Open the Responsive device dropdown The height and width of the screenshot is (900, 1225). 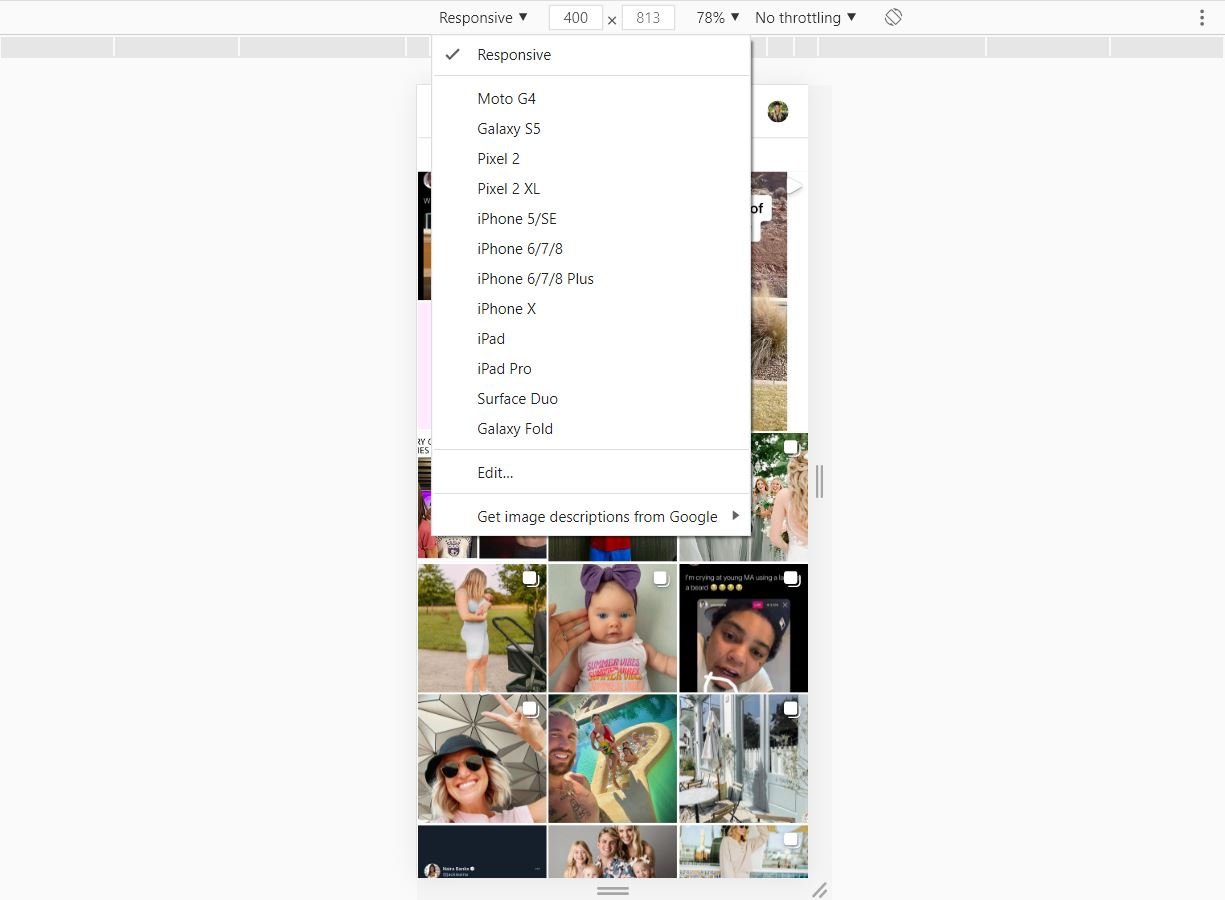(x=483, y=17)
